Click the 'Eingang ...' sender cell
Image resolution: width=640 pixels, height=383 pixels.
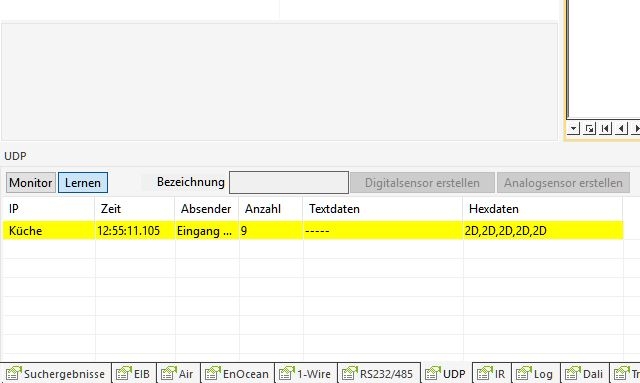(204, 231)
